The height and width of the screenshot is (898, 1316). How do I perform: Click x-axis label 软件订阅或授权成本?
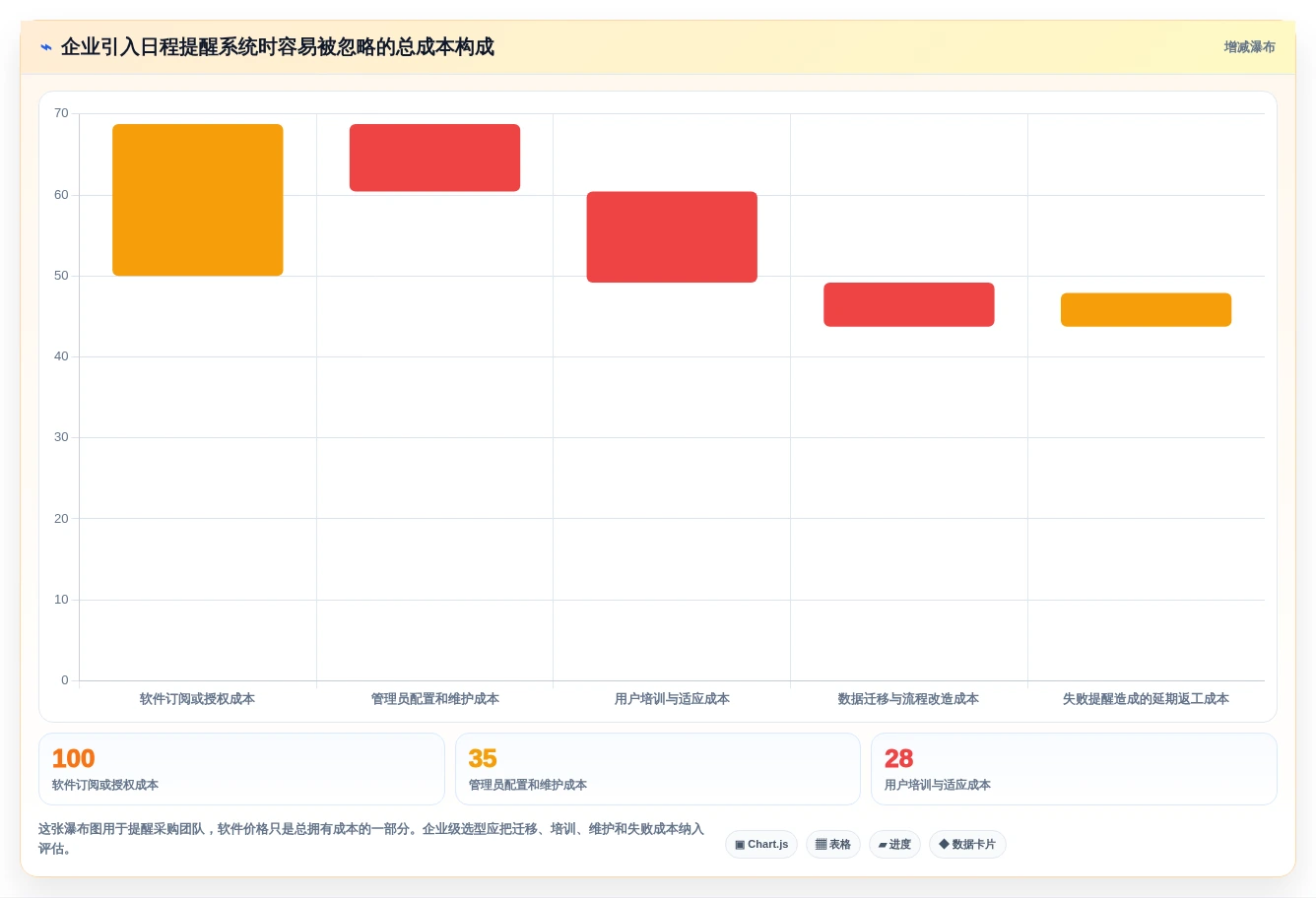point(197,699)
